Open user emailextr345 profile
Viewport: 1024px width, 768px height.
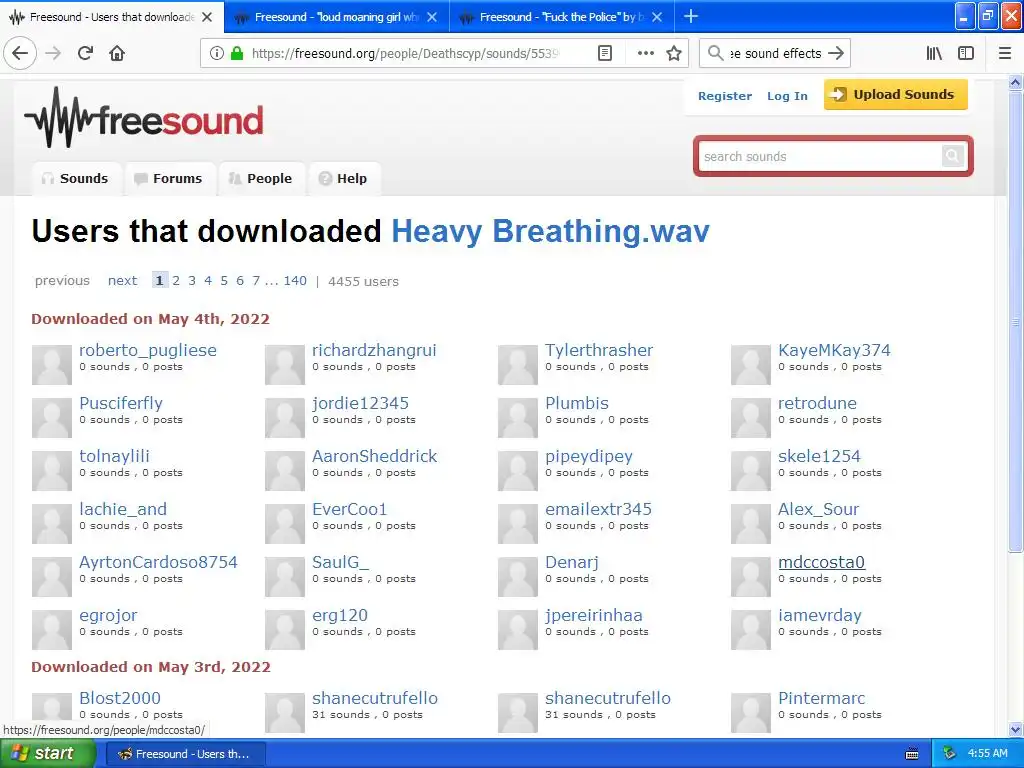pos(598,509)
